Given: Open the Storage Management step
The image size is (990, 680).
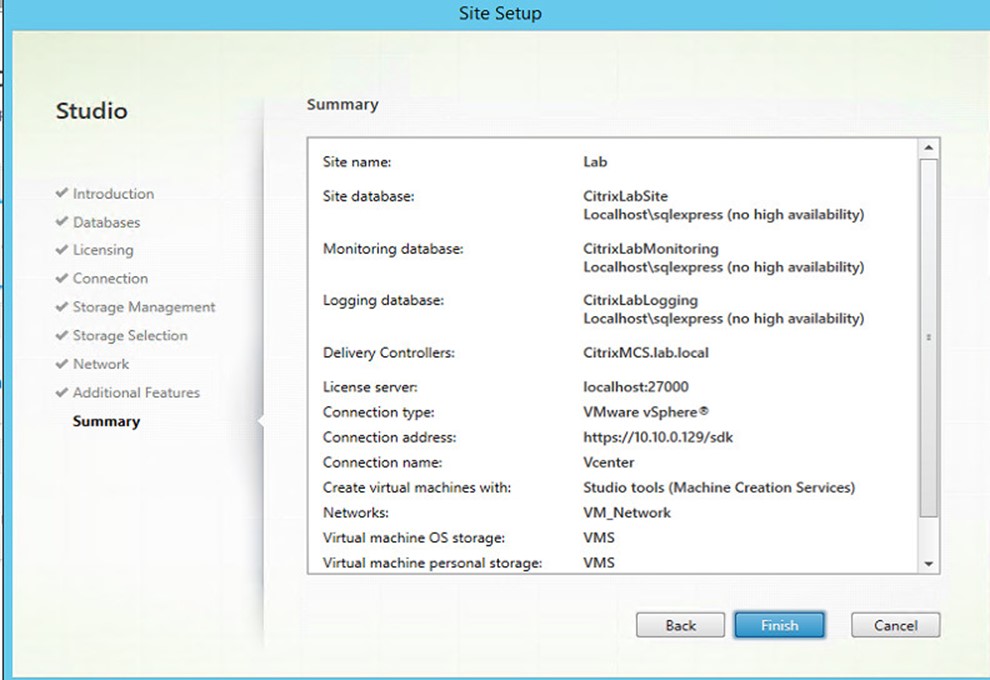Looking at the screenshot, I should 144,307.
